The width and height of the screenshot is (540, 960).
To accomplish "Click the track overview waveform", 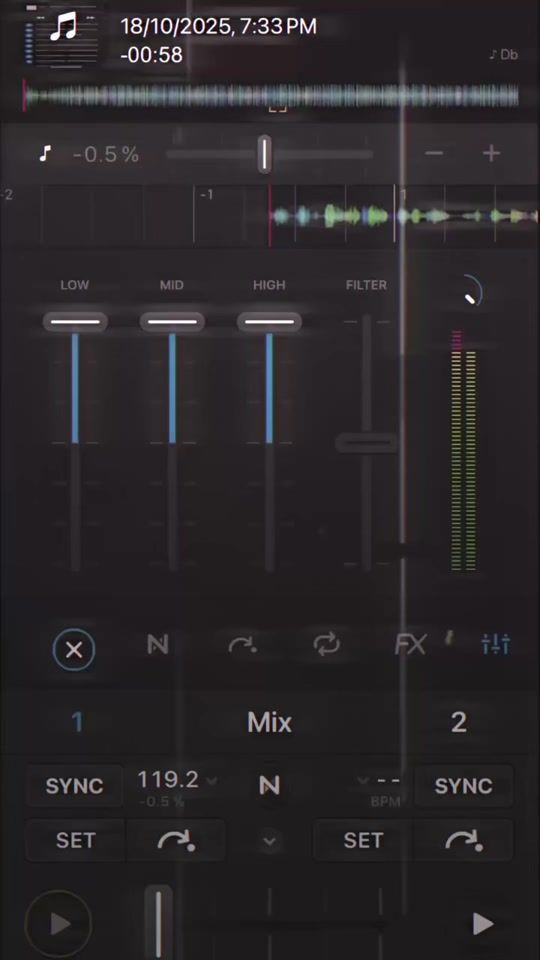I will (x=271, y=97).
